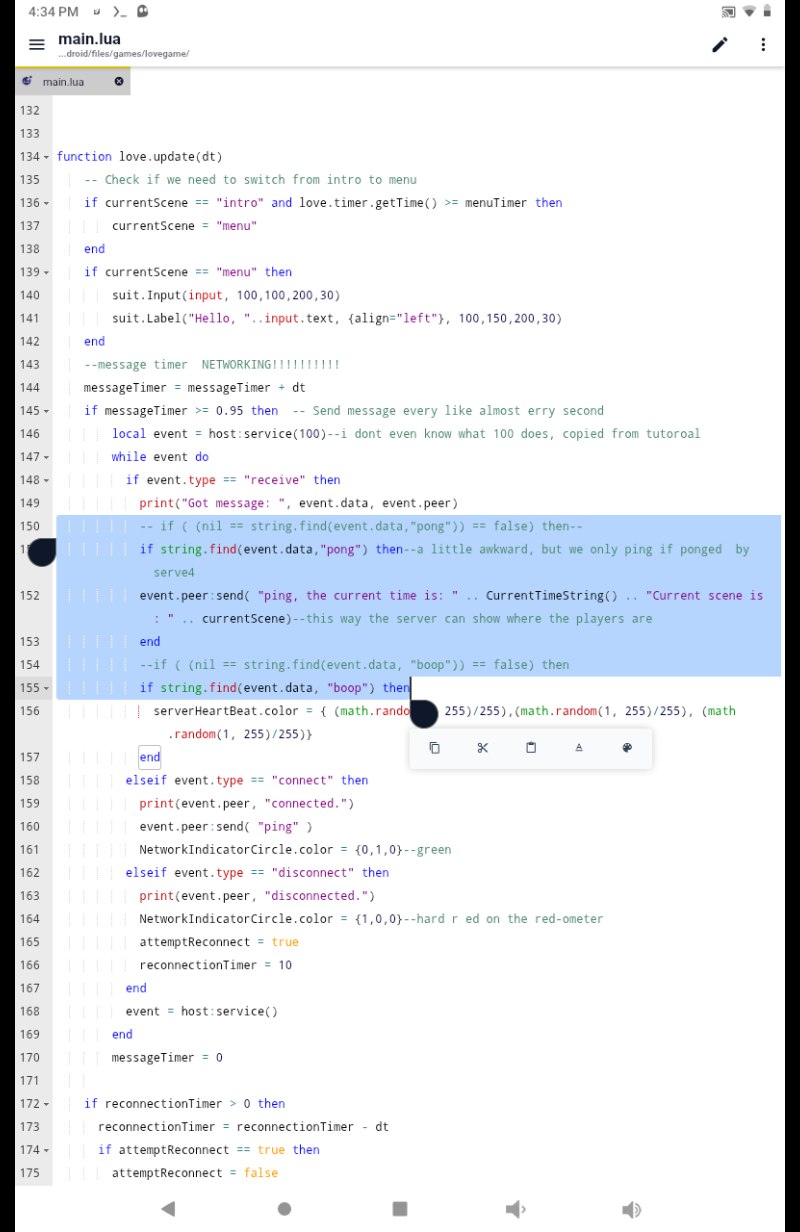Collapse the while loop fold at line 147
Viewport: 800px width, 1232px height.
click(x=47, y=457)
